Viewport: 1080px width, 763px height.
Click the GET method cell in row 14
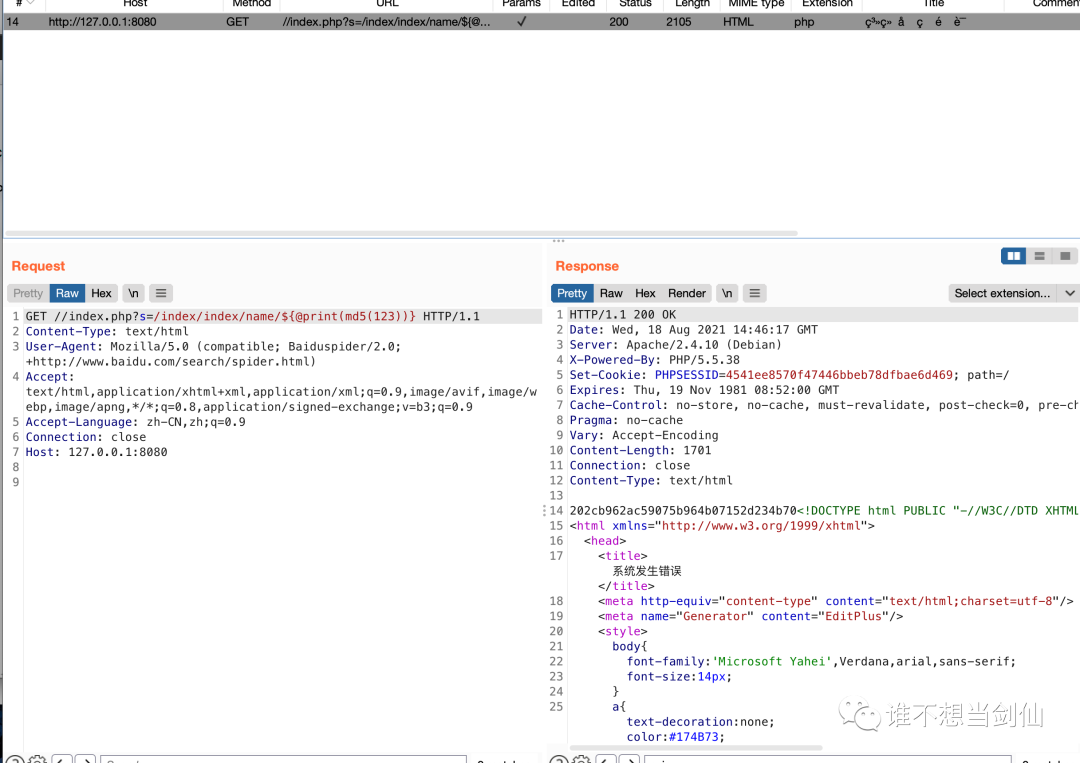238,22
